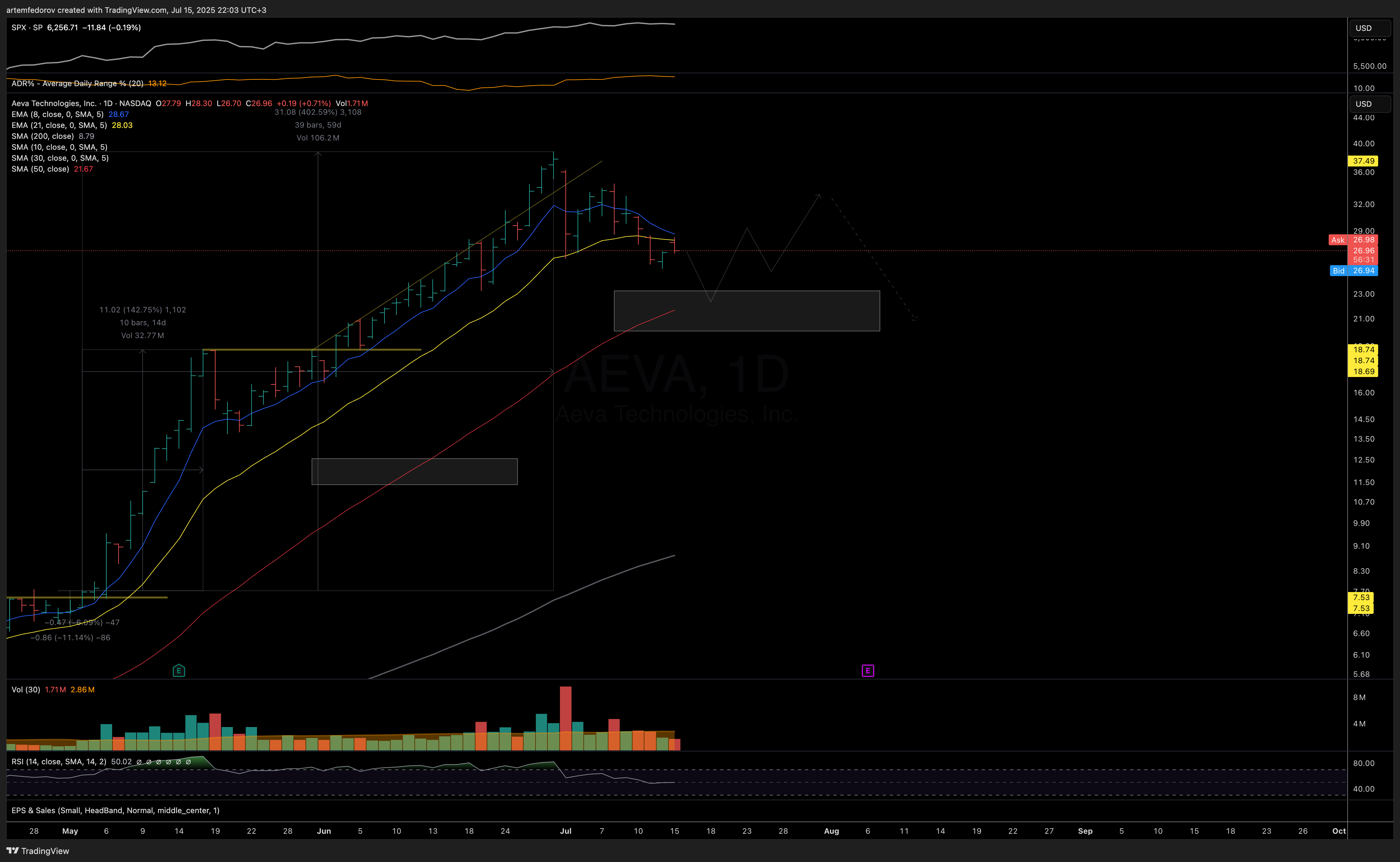The width and height of the screenshot is (1400, 862).
Task: Click the 32.00 level on the price scale
Action: 1363,204
